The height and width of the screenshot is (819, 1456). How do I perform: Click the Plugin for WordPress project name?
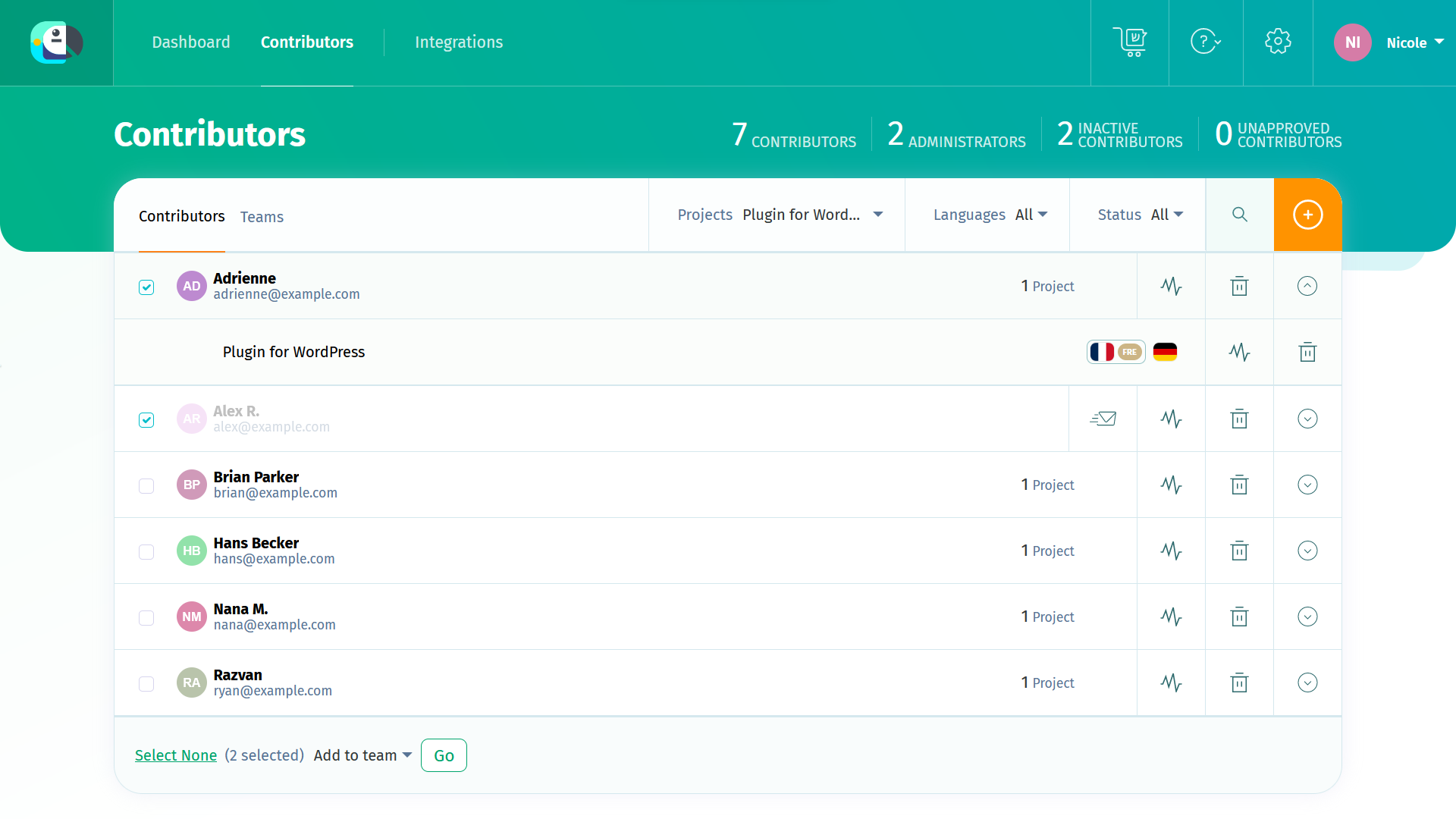(x=293, y=352)
